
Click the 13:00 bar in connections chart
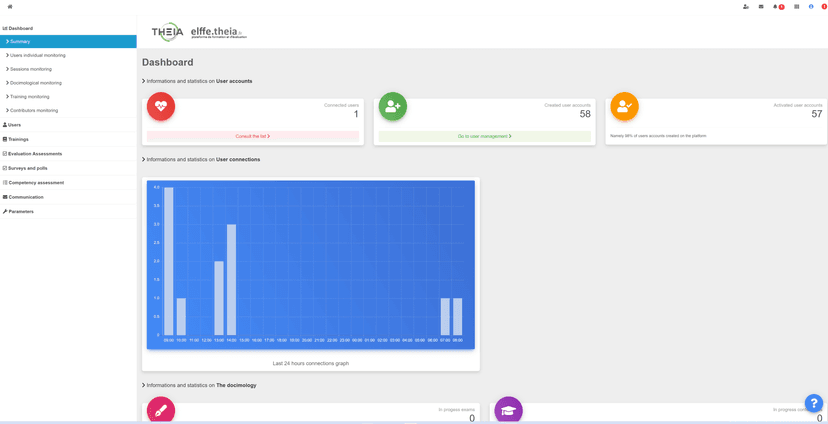click(x=219, y=298)
